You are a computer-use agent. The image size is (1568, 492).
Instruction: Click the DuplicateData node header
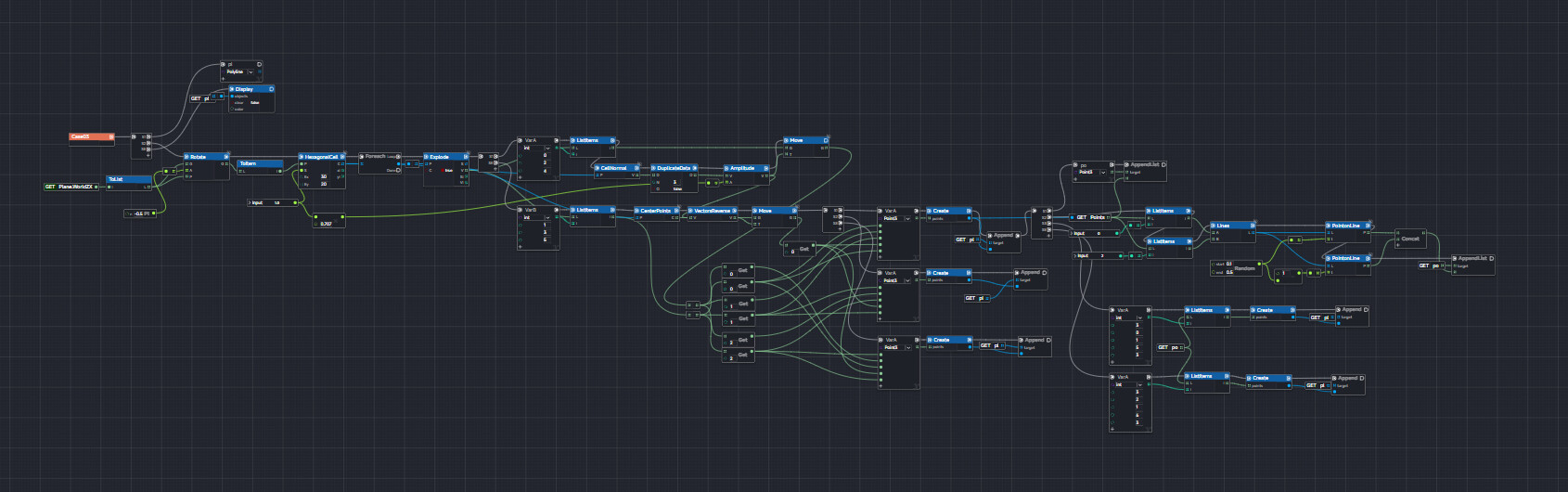point(675,168)
